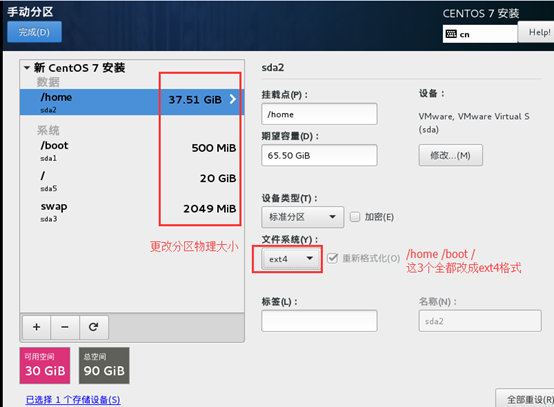Click the 系统 section label
This screenshot has height=407, width=554.
click(x=48, y=130)
